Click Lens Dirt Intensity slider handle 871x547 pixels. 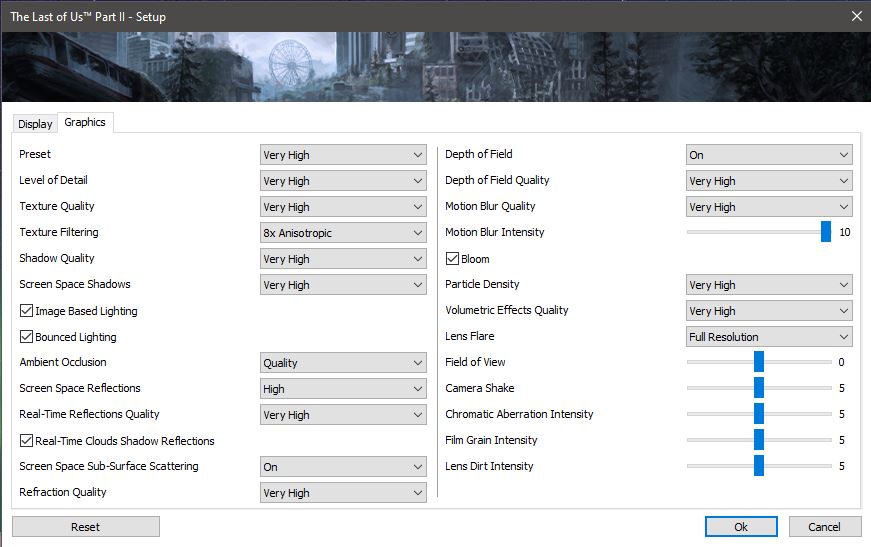click(x=759, y=466)
